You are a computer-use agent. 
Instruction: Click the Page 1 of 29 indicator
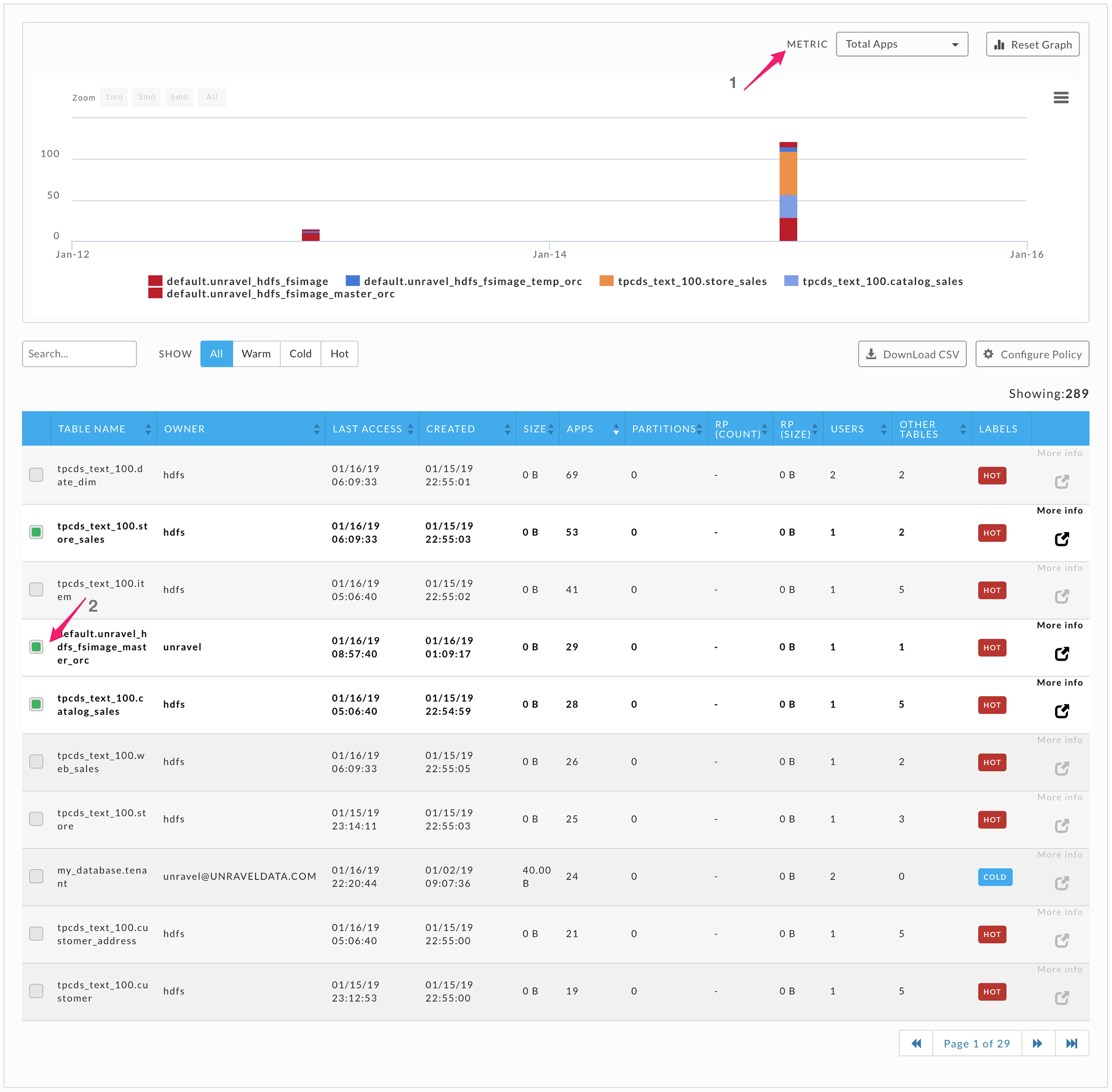tap(977, 1043)
